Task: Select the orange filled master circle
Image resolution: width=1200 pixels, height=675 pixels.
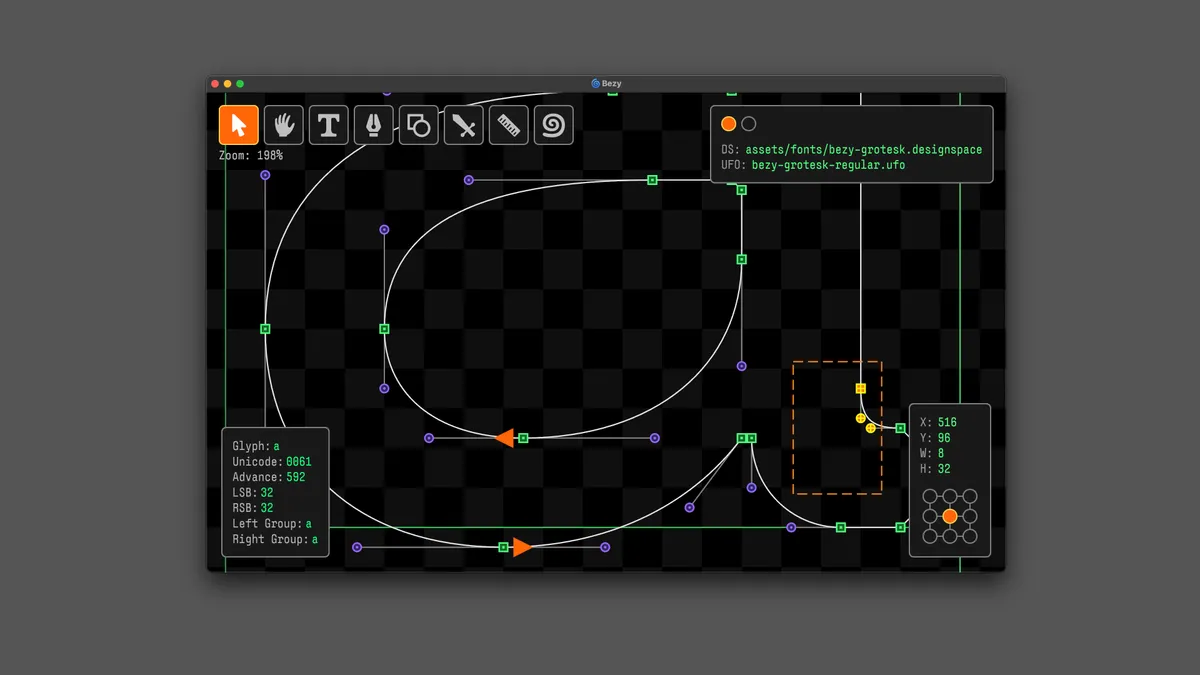Action: pyautogui.click(x=728, y=124)
